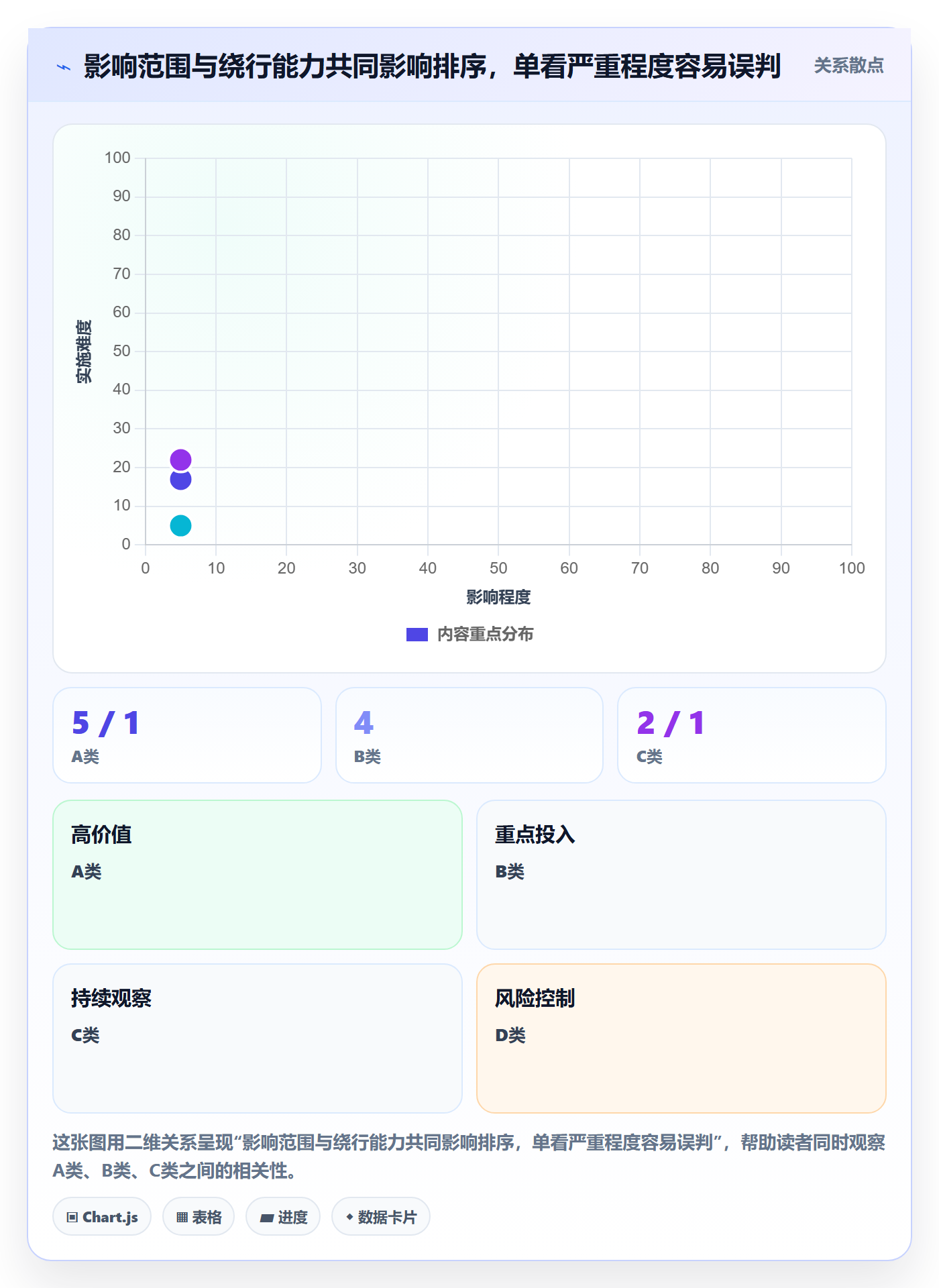
Task: Click the D类 label in the 风险控制 card
Action: 510,1035
